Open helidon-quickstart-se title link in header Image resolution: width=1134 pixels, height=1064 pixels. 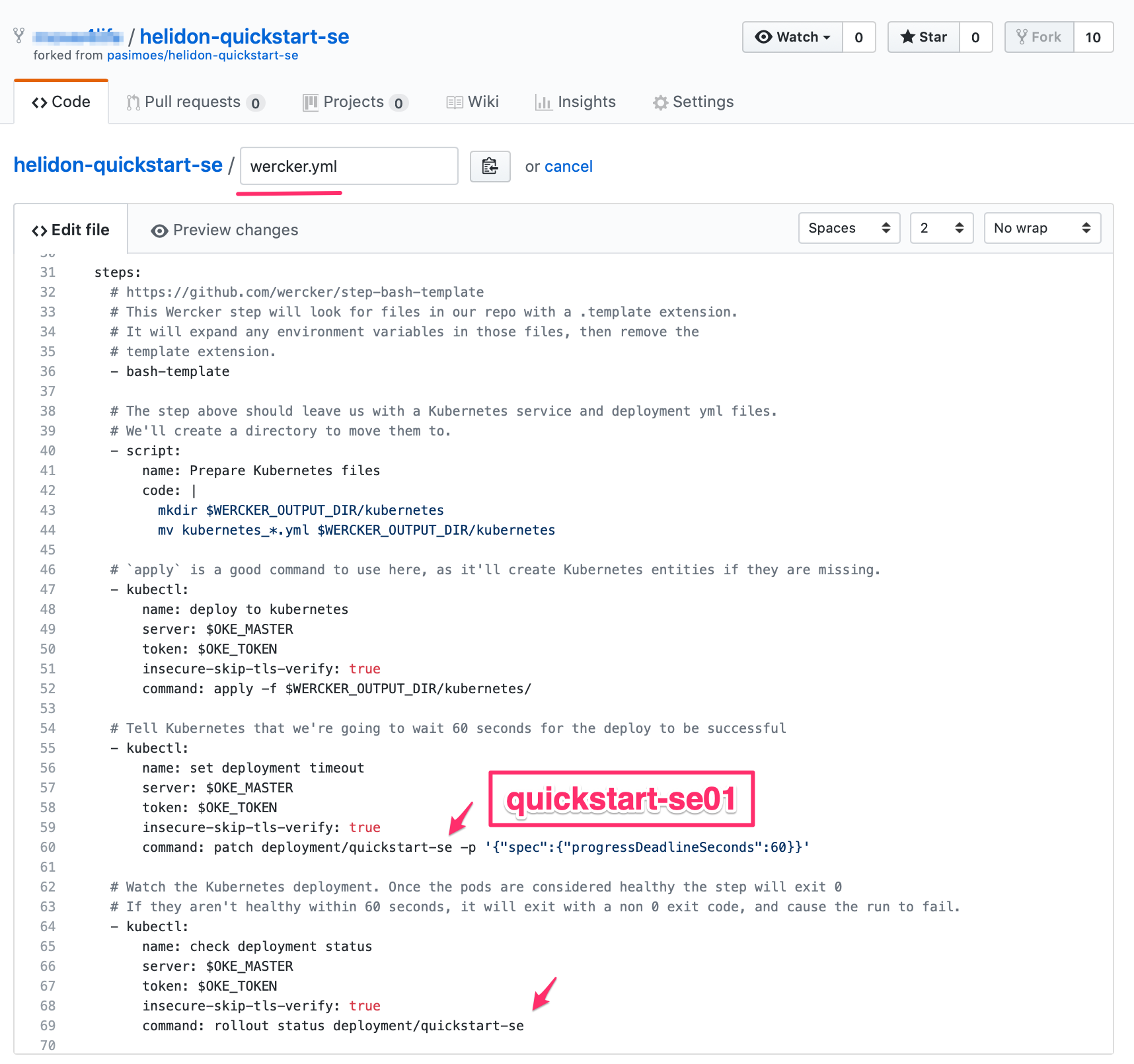pos(245,36)
